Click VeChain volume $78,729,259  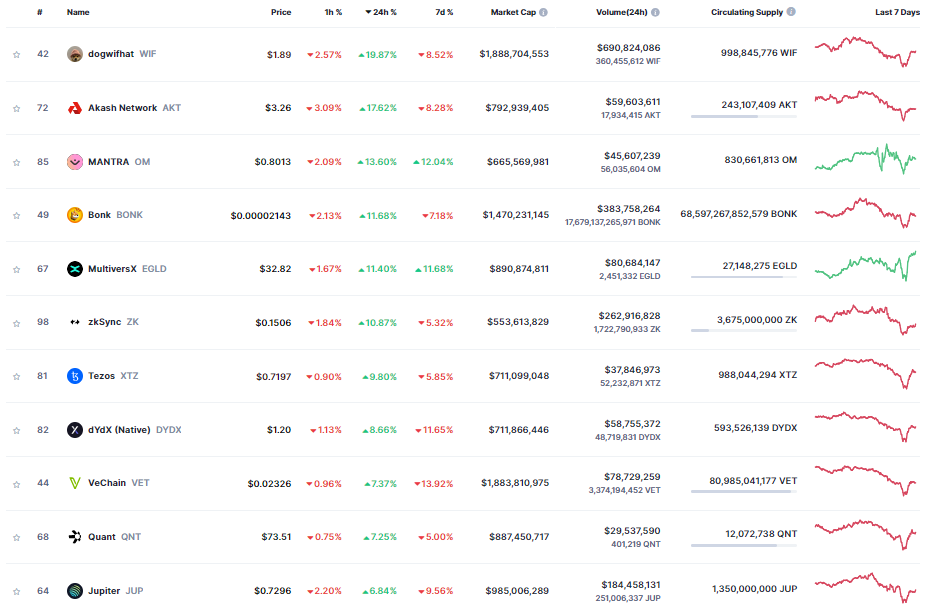click(x=632, y=477)
